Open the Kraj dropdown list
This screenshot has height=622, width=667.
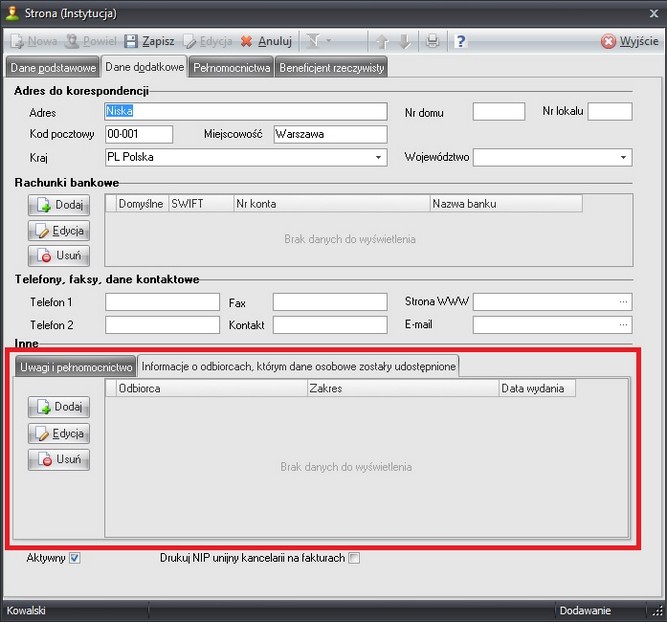tap(379, 158)
